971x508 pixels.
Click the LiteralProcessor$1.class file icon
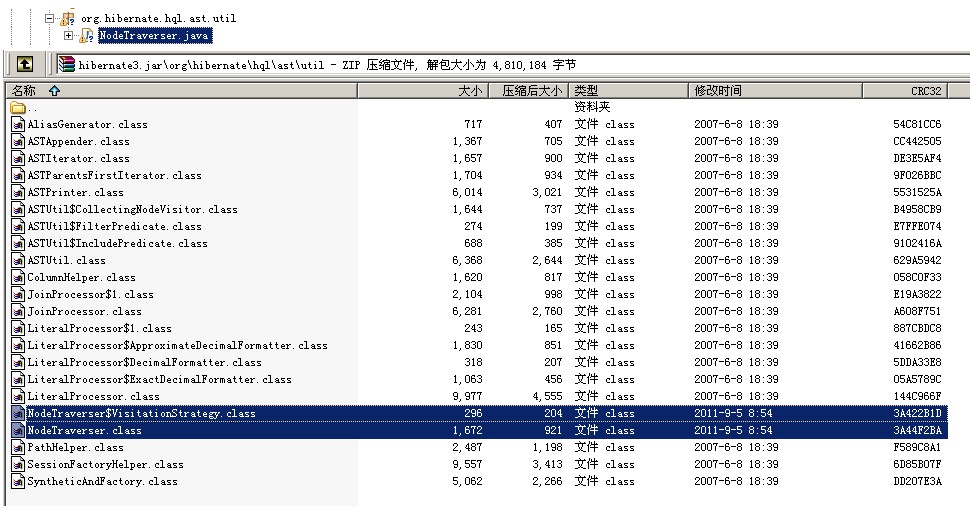point(18,328)
